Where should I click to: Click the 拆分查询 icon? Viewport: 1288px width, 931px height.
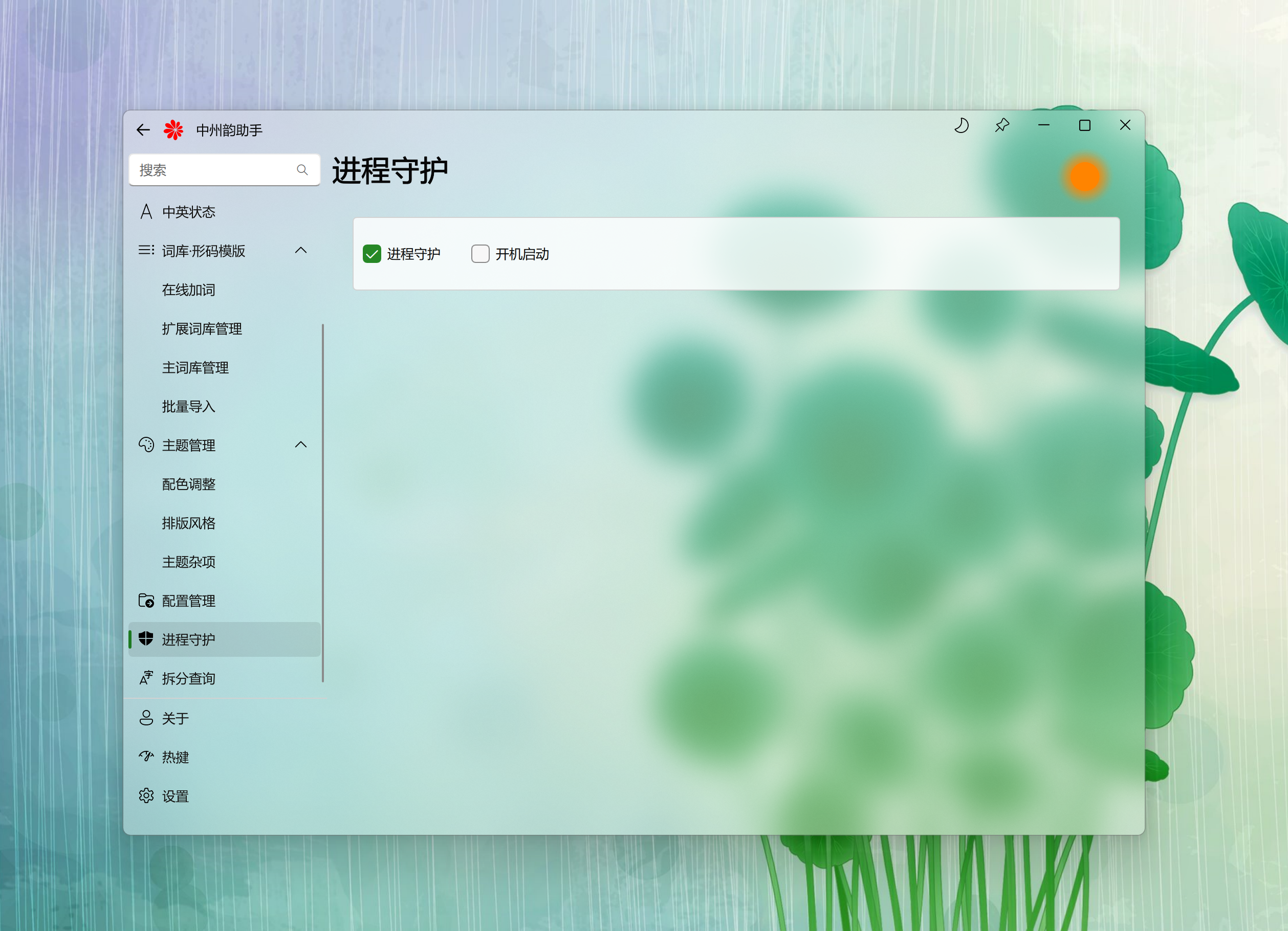tap(146, 678)
